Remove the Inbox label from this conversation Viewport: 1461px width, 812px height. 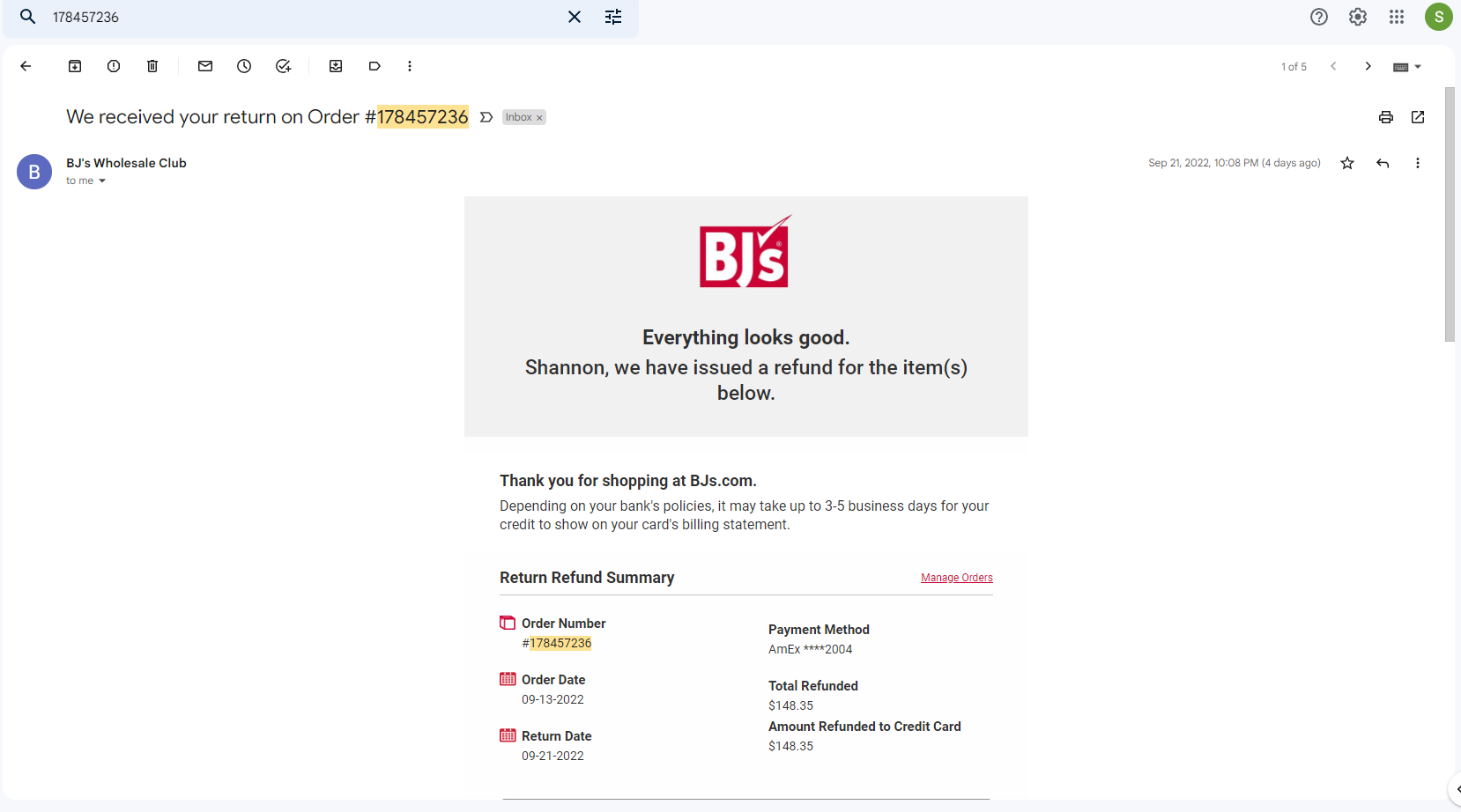[539, 118]
